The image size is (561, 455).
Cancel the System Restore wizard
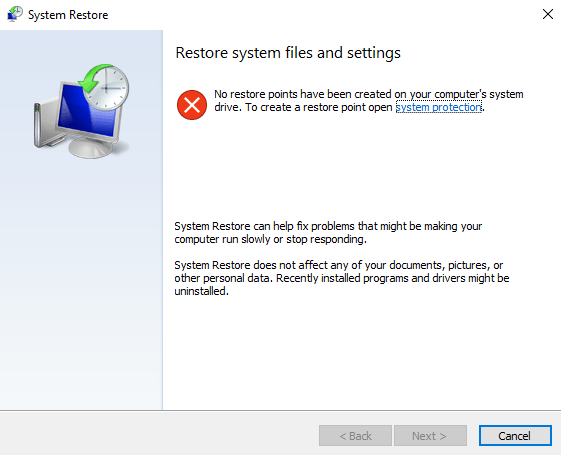[515, 436]
